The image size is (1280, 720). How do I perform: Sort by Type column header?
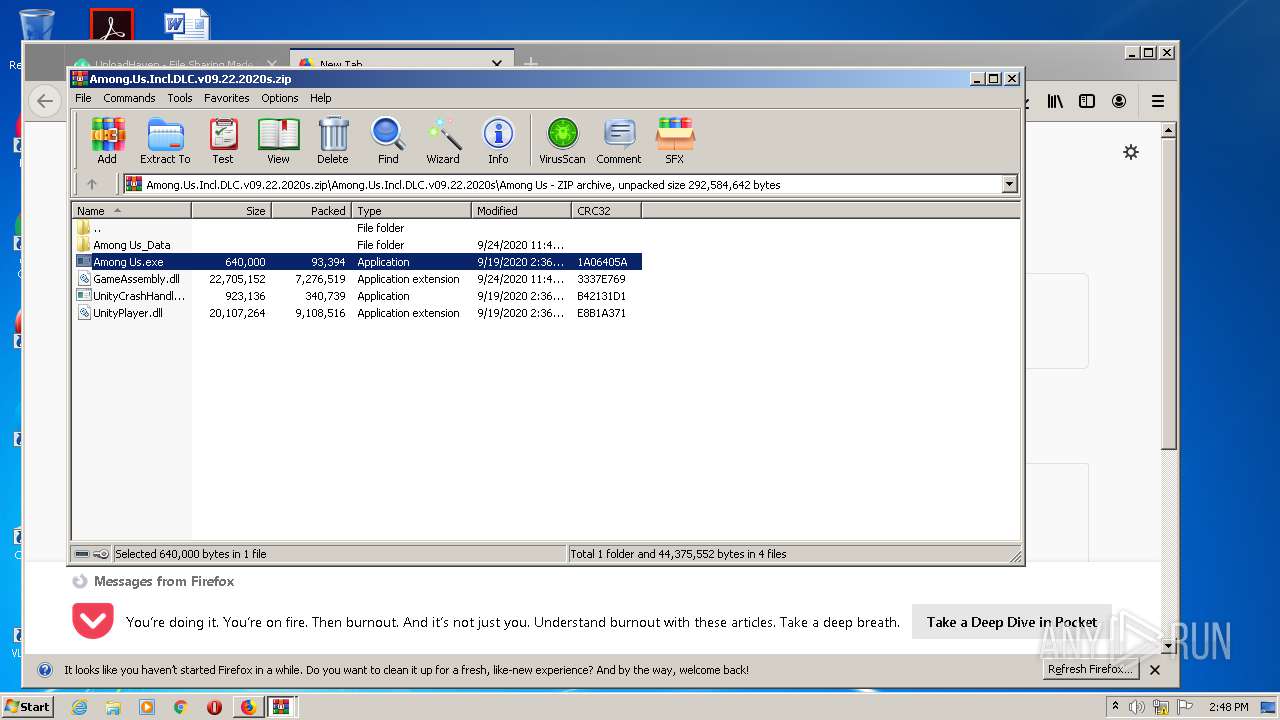[411, 211]
